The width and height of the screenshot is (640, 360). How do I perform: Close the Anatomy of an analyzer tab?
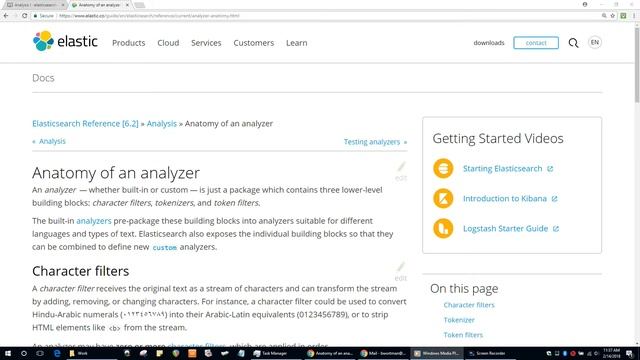point(127,5)
